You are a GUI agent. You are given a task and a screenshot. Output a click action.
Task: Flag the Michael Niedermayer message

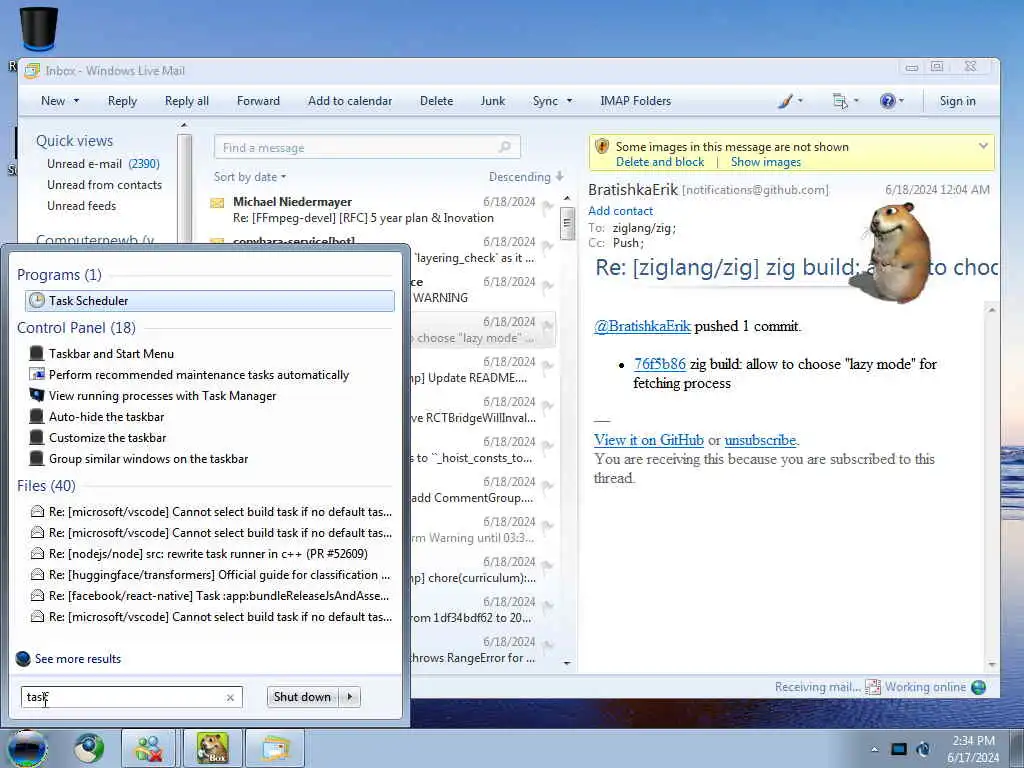click(548, 208)
